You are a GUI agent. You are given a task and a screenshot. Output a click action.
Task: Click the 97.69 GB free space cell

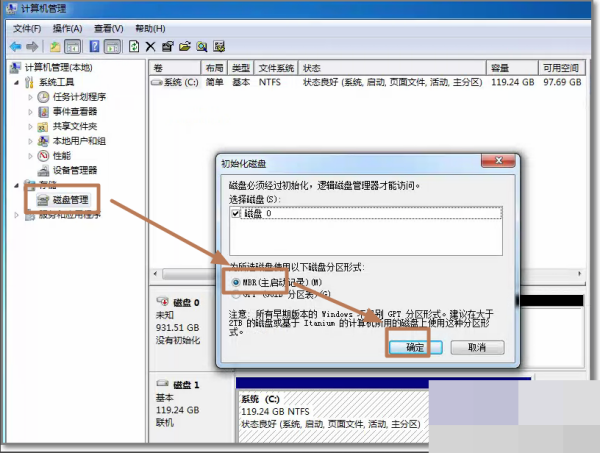(x=562, y=82)
